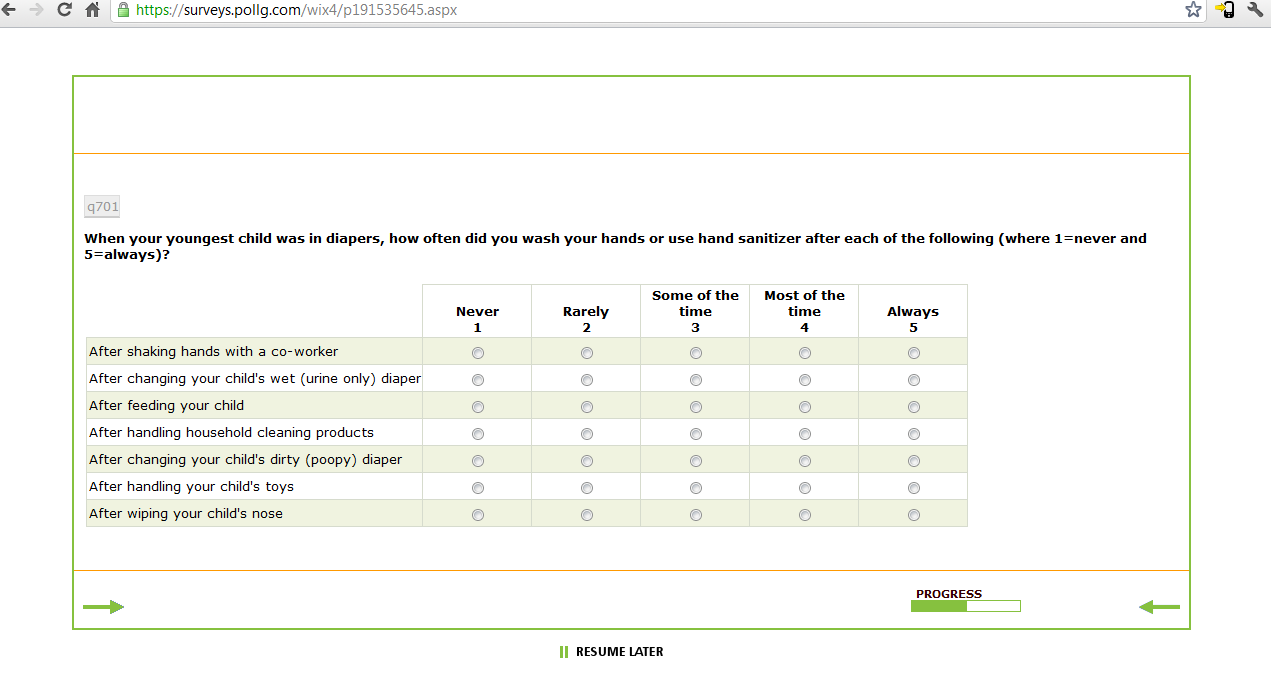Image resolution: width=1271 pixels, height=690 pixels.
Task: Select Most of the time for handling child's toys
Action: [804, 488]
